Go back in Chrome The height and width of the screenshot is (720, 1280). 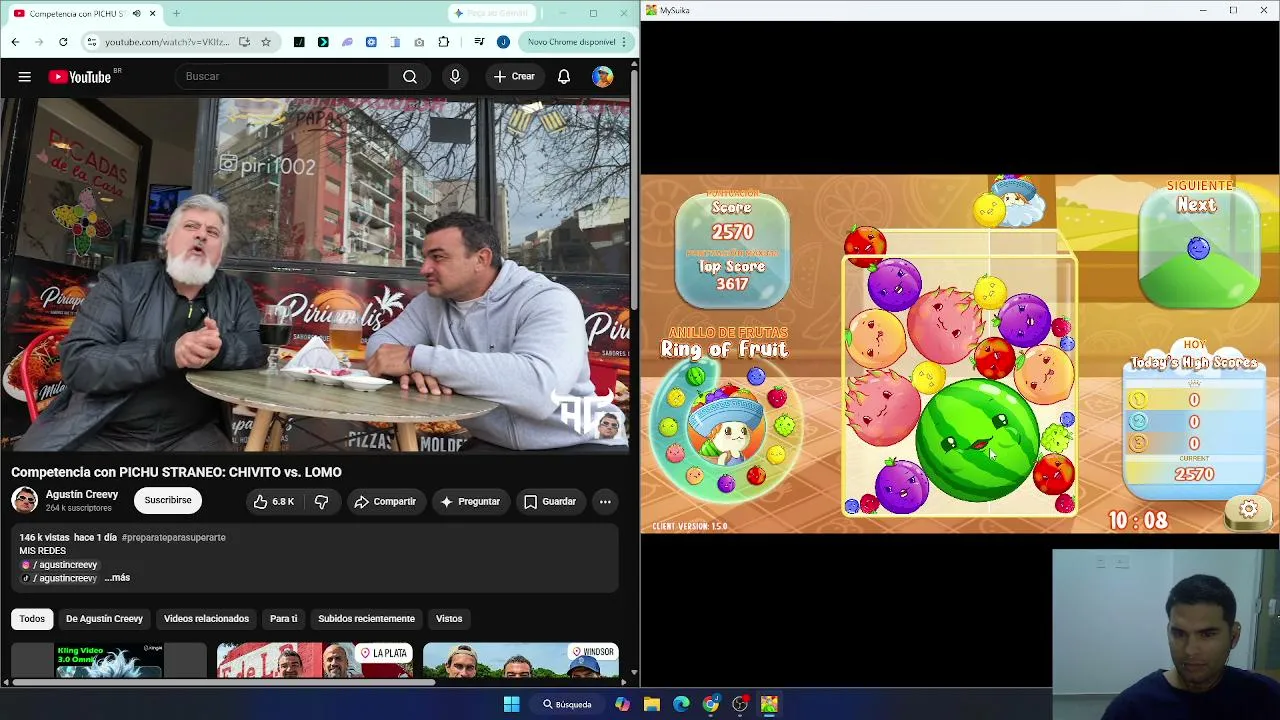15,42
